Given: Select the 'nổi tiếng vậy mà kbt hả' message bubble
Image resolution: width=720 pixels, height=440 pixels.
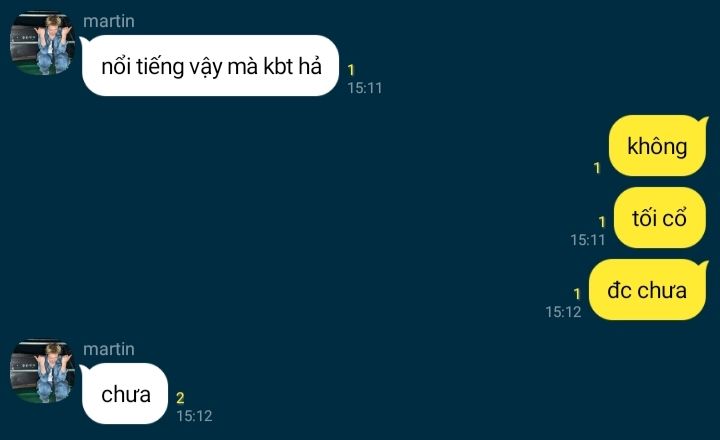Looking at the screenshot, I should point(210,66).
